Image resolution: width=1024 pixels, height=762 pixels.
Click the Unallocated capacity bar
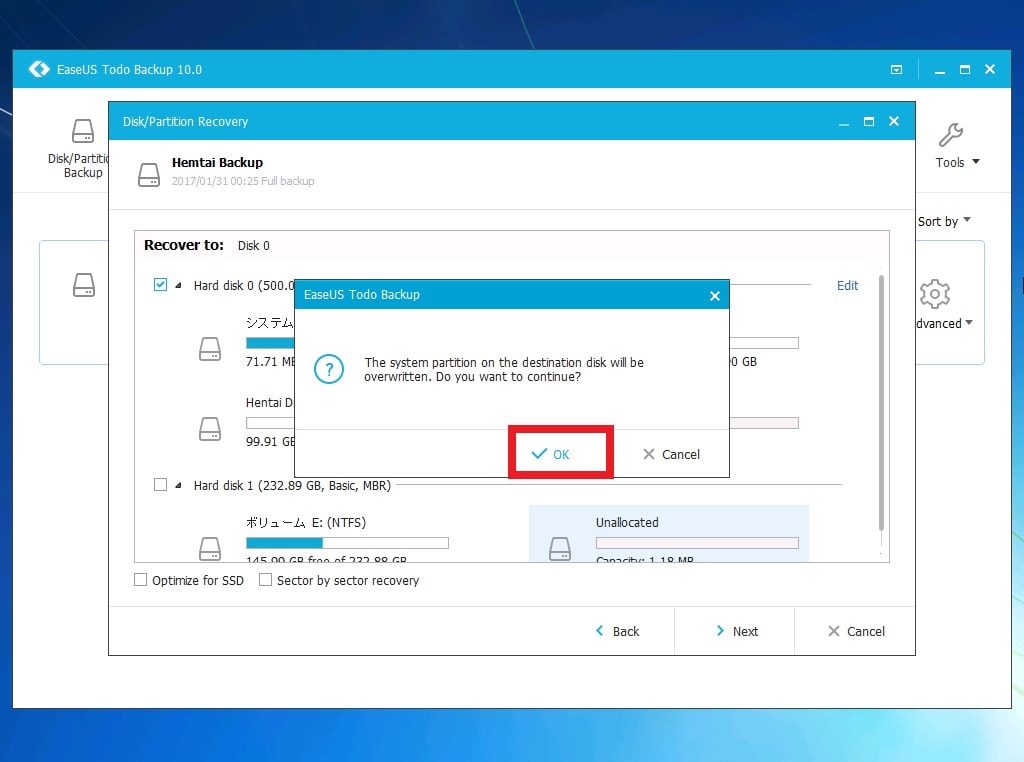(697, 543)
